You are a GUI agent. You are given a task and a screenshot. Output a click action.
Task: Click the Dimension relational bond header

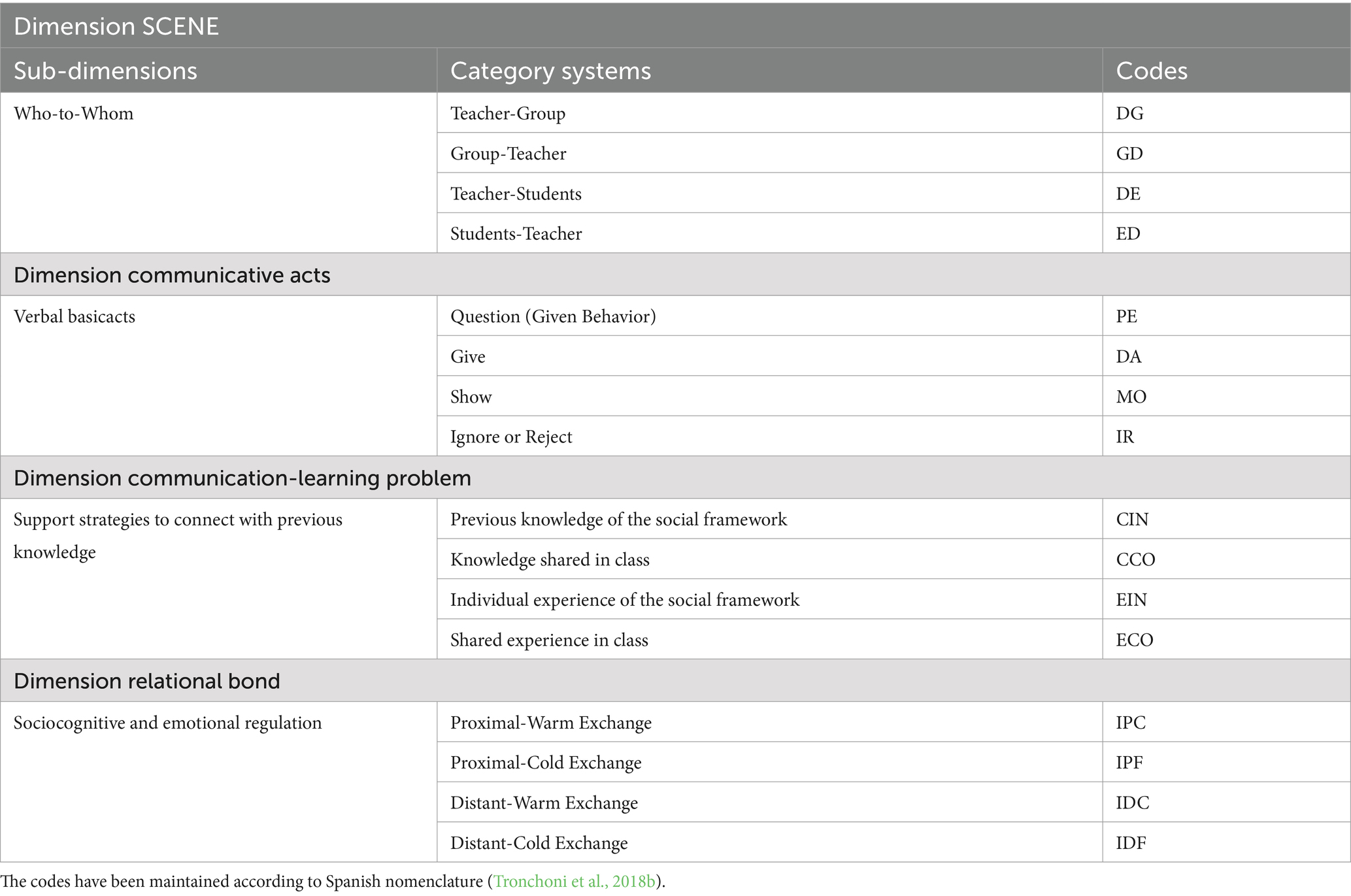click(x=675, y=681)
